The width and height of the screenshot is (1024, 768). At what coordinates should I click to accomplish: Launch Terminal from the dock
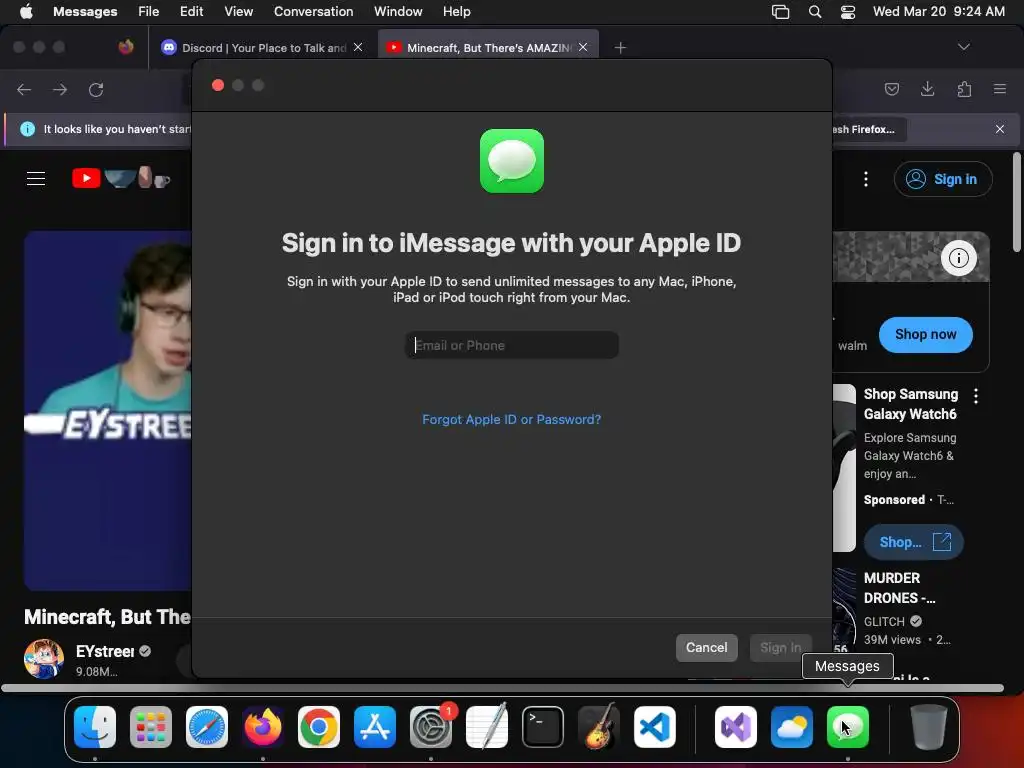click(x=543, y=727)
